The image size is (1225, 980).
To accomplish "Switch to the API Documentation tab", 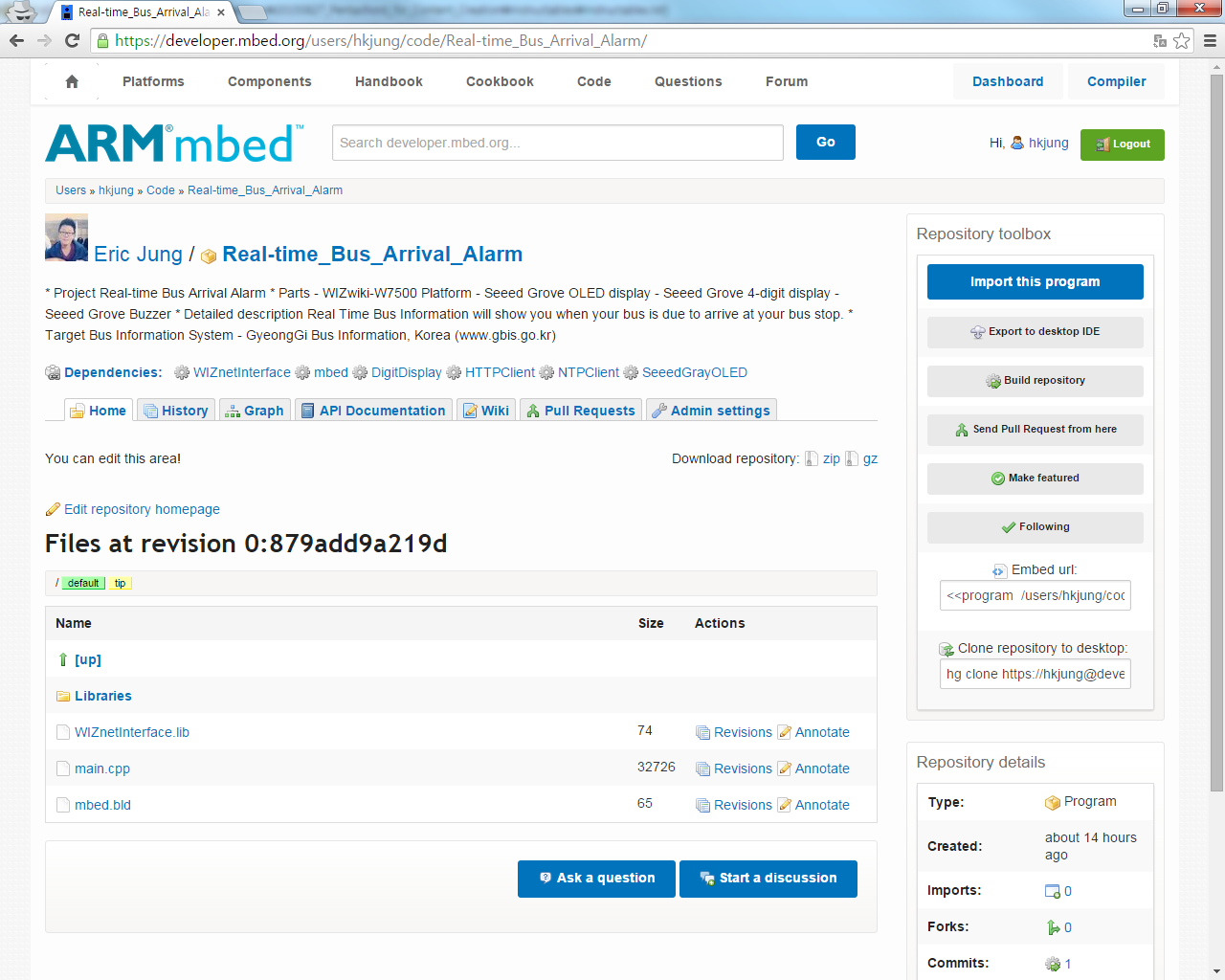I will [373, 410].
